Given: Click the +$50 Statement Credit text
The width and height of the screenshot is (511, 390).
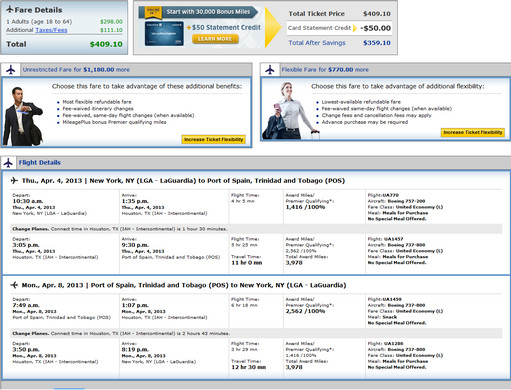Looking at the screenshot, I should tap(224, 27).
